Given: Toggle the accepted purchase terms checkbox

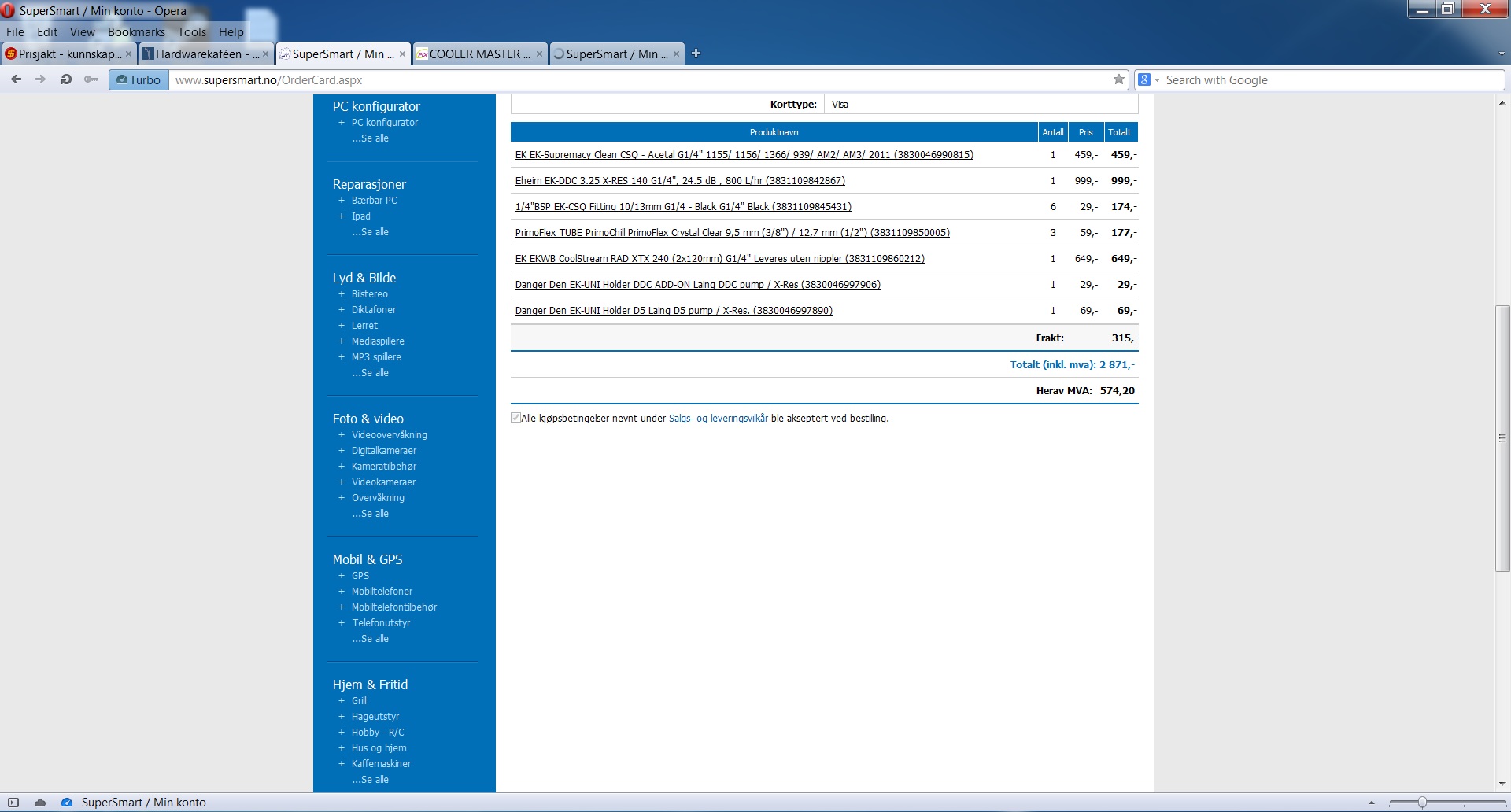Looking at the screenshot, I should click(x=515, y=418).
